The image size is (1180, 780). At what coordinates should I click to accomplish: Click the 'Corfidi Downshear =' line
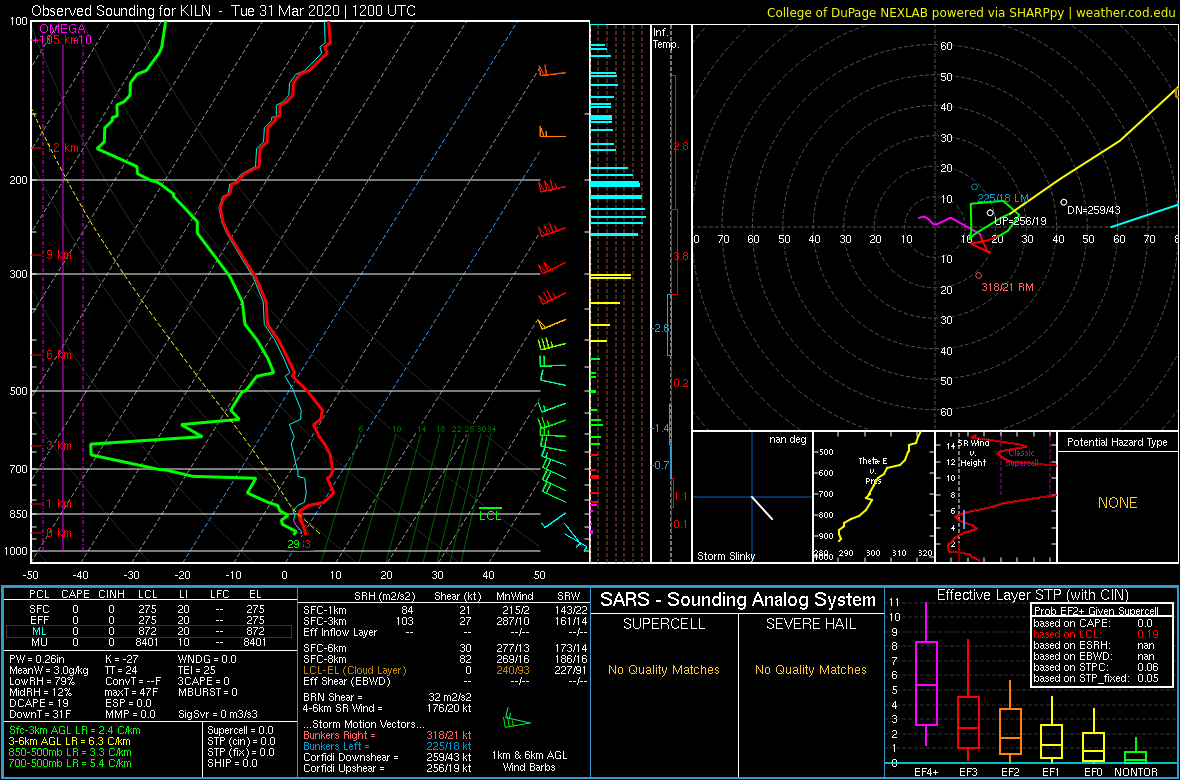pyautogui.click(x=387, y=757)
